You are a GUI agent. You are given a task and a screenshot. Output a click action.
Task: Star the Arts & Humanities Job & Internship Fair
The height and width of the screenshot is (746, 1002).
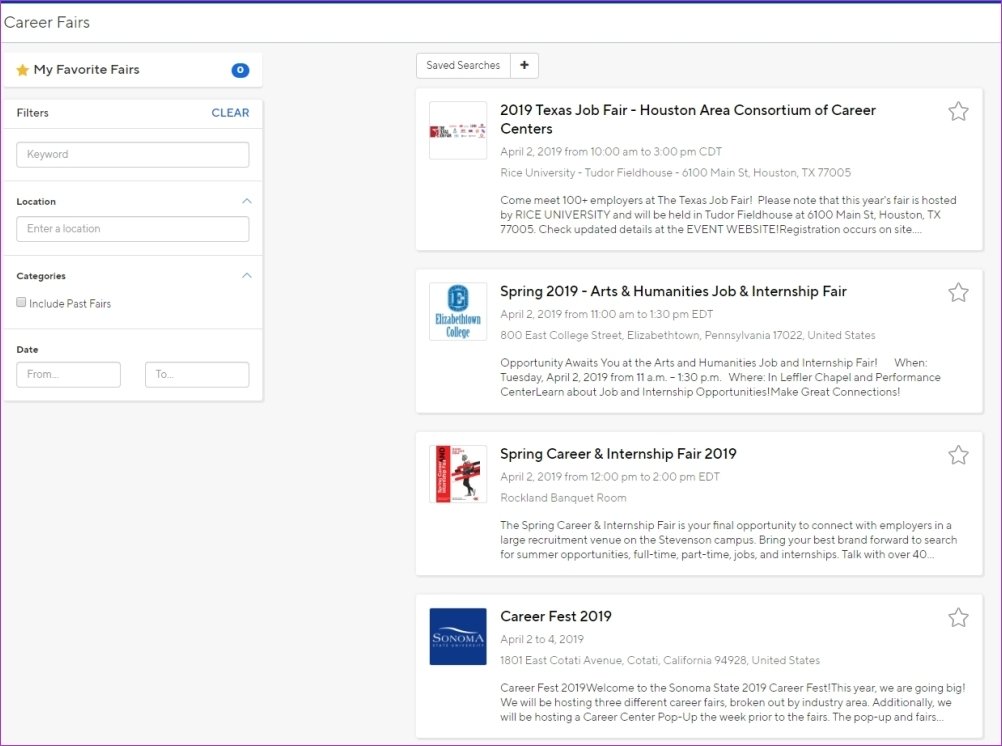[958, 292]
